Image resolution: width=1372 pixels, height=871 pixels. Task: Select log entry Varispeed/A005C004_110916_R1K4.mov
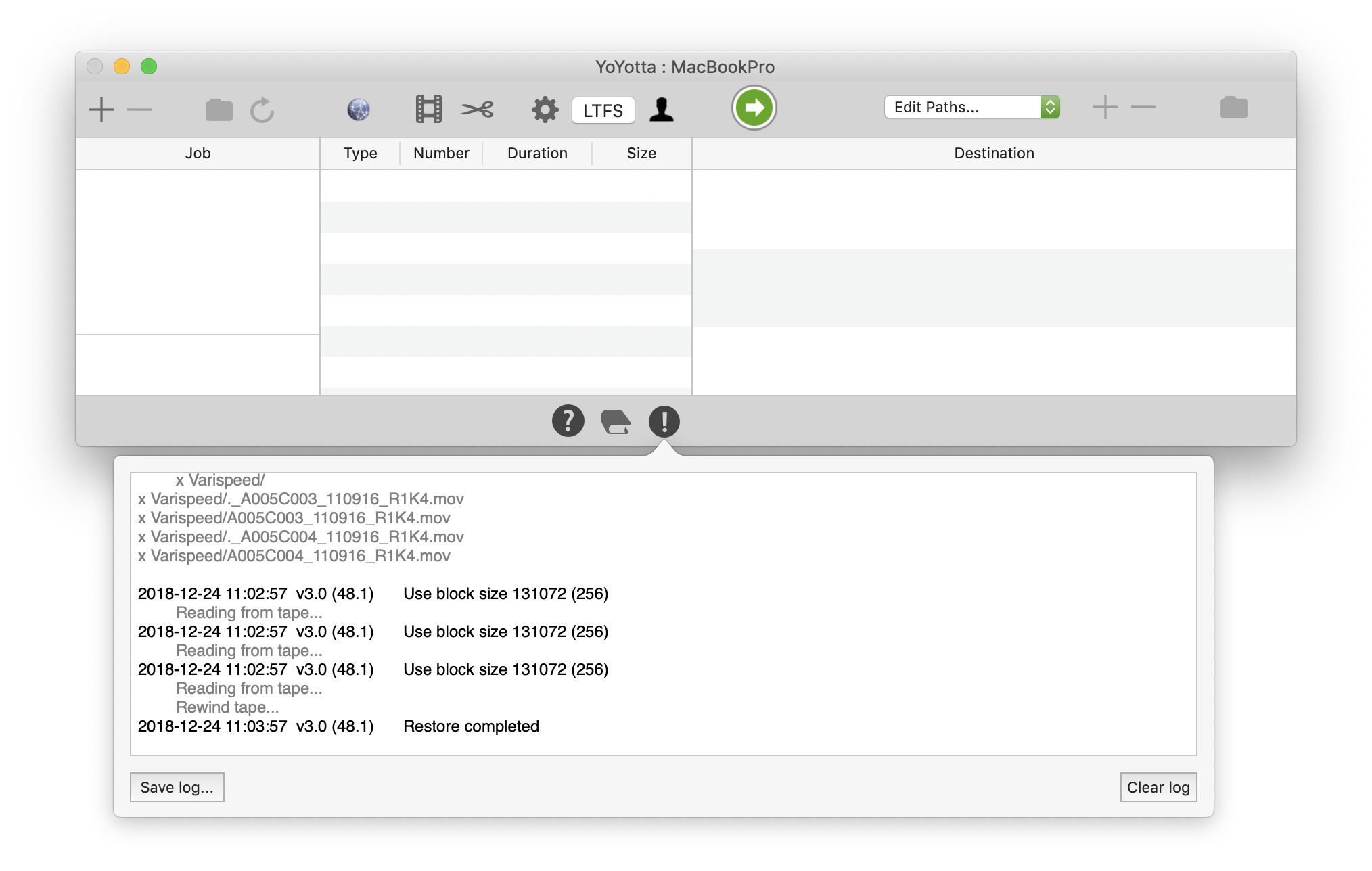pos(294,556)
